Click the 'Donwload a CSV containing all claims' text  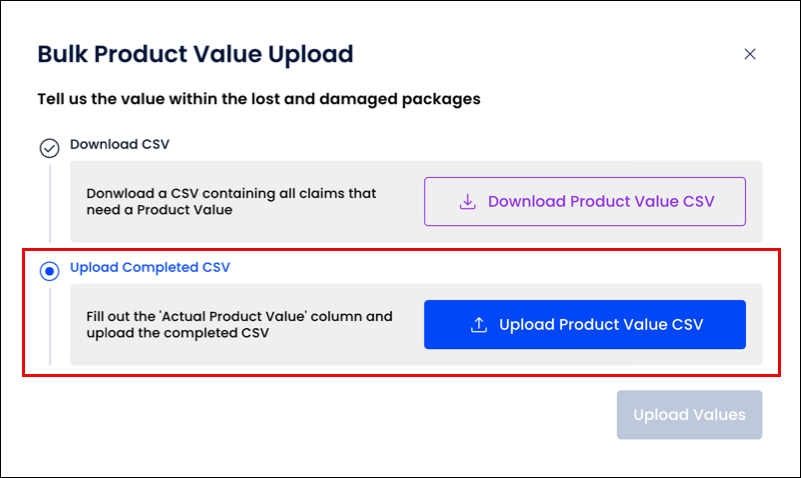point(231,194)
